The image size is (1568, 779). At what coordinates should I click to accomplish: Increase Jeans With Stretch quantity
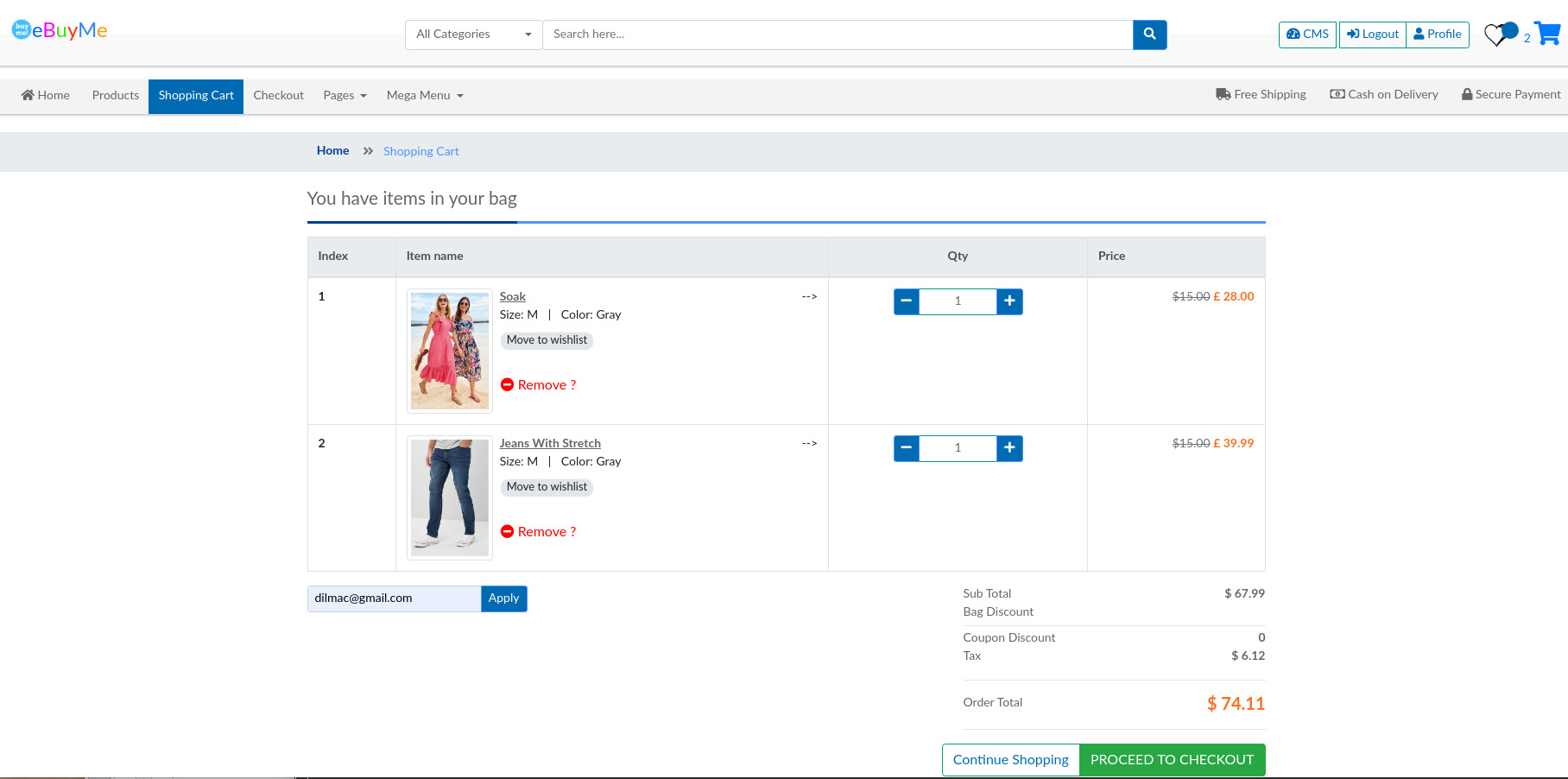[1009, 448]
